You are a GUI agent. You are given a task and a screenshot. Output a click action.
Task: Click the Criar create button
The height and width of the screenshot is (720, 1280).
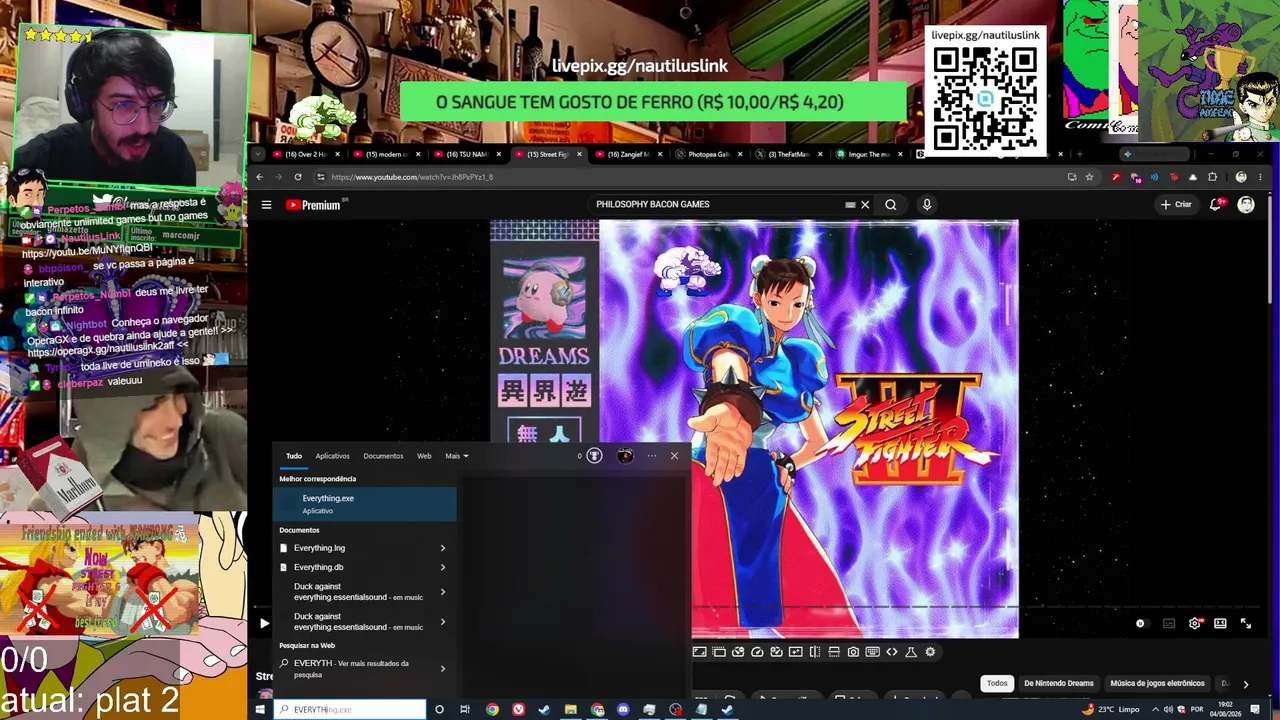[x=1176, y=205]
